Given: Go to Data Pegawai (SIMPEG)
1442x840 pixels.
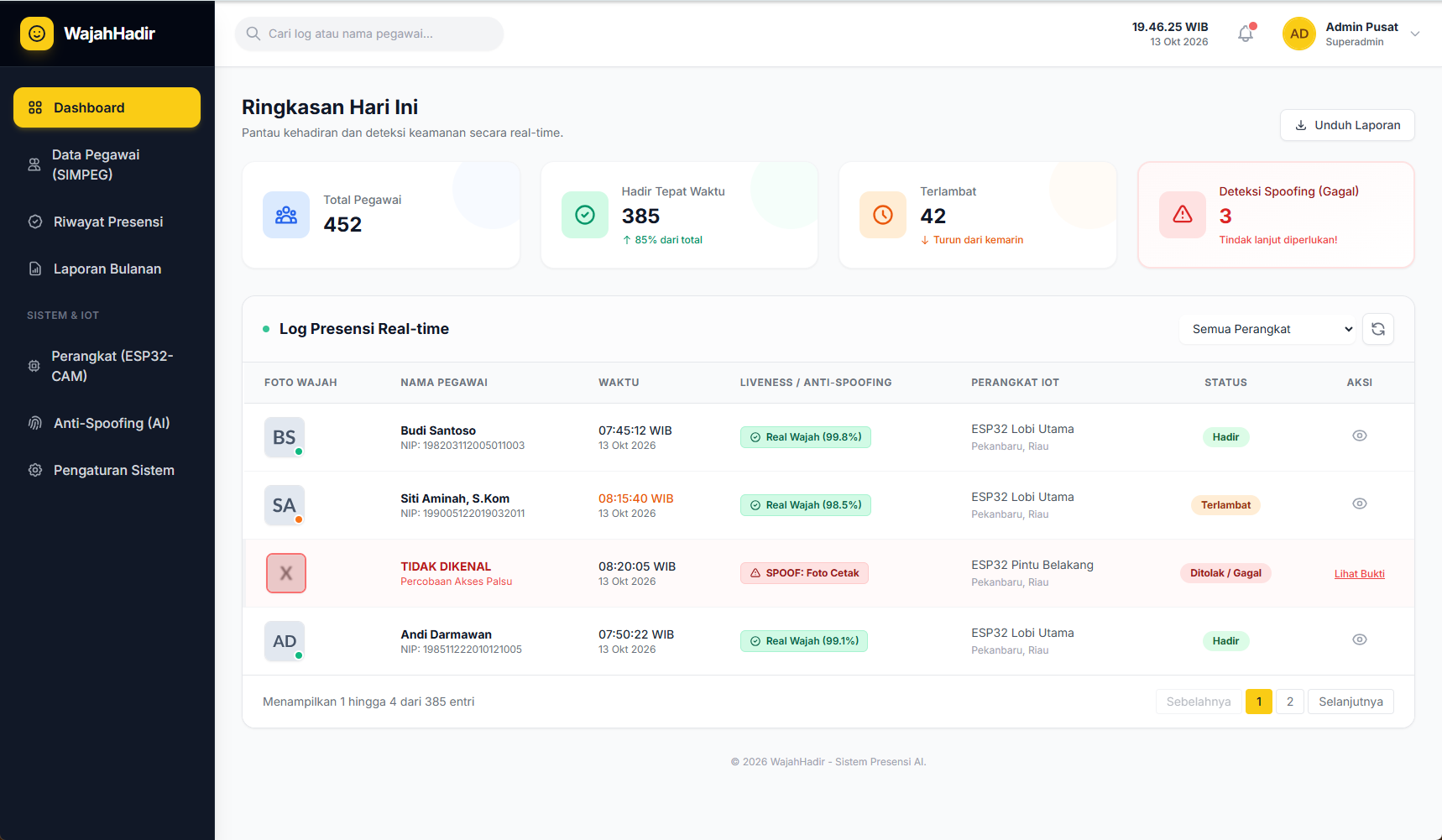Looking at the screenshot, I should (107, 164).
